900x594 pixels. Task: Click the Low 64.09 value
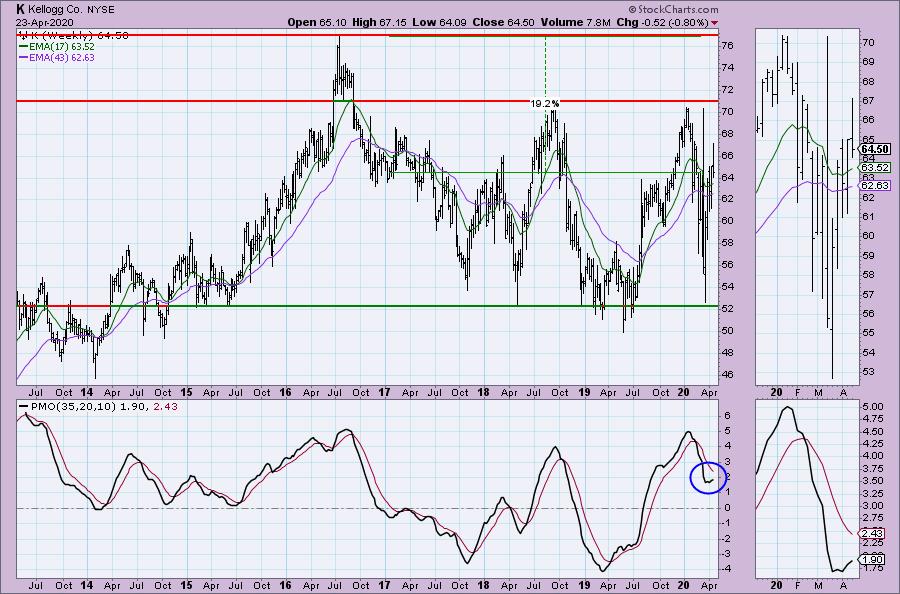pyautogui.click(x=441, y=22)
